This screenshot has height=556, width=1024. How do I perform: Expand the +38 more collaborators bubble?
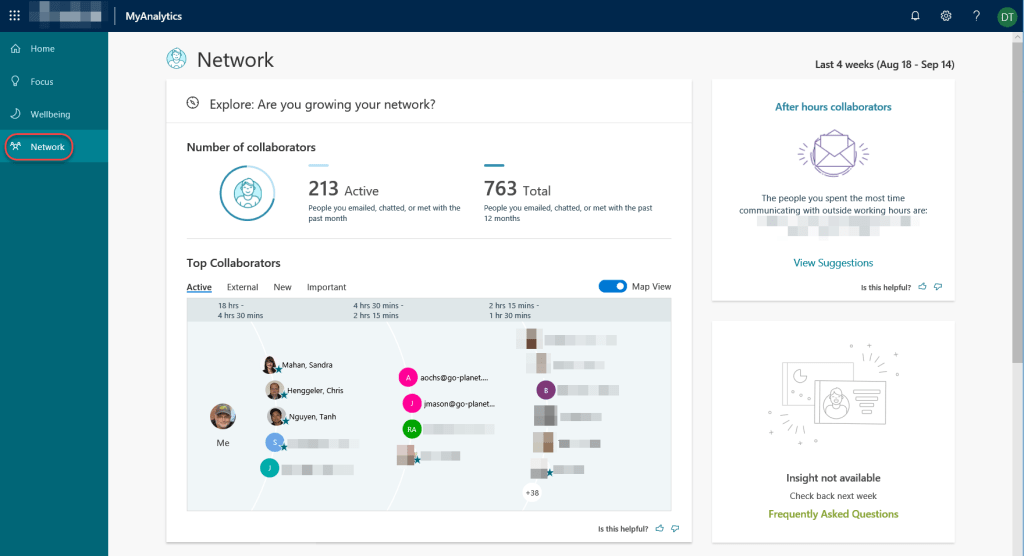pos(531,492)
